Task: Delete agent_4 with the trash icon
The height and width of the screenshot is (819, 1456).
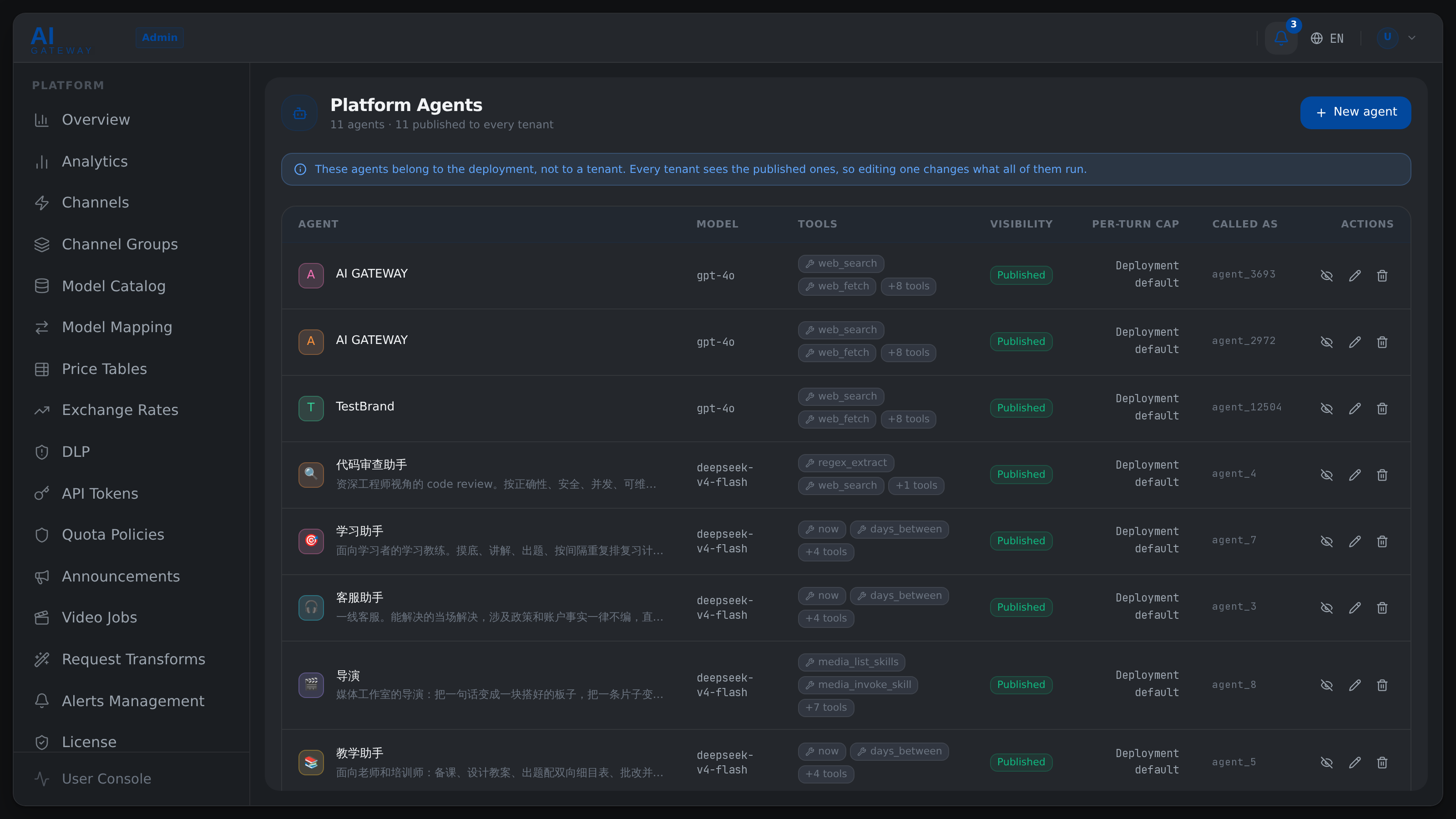Action: click(1382, 475)
